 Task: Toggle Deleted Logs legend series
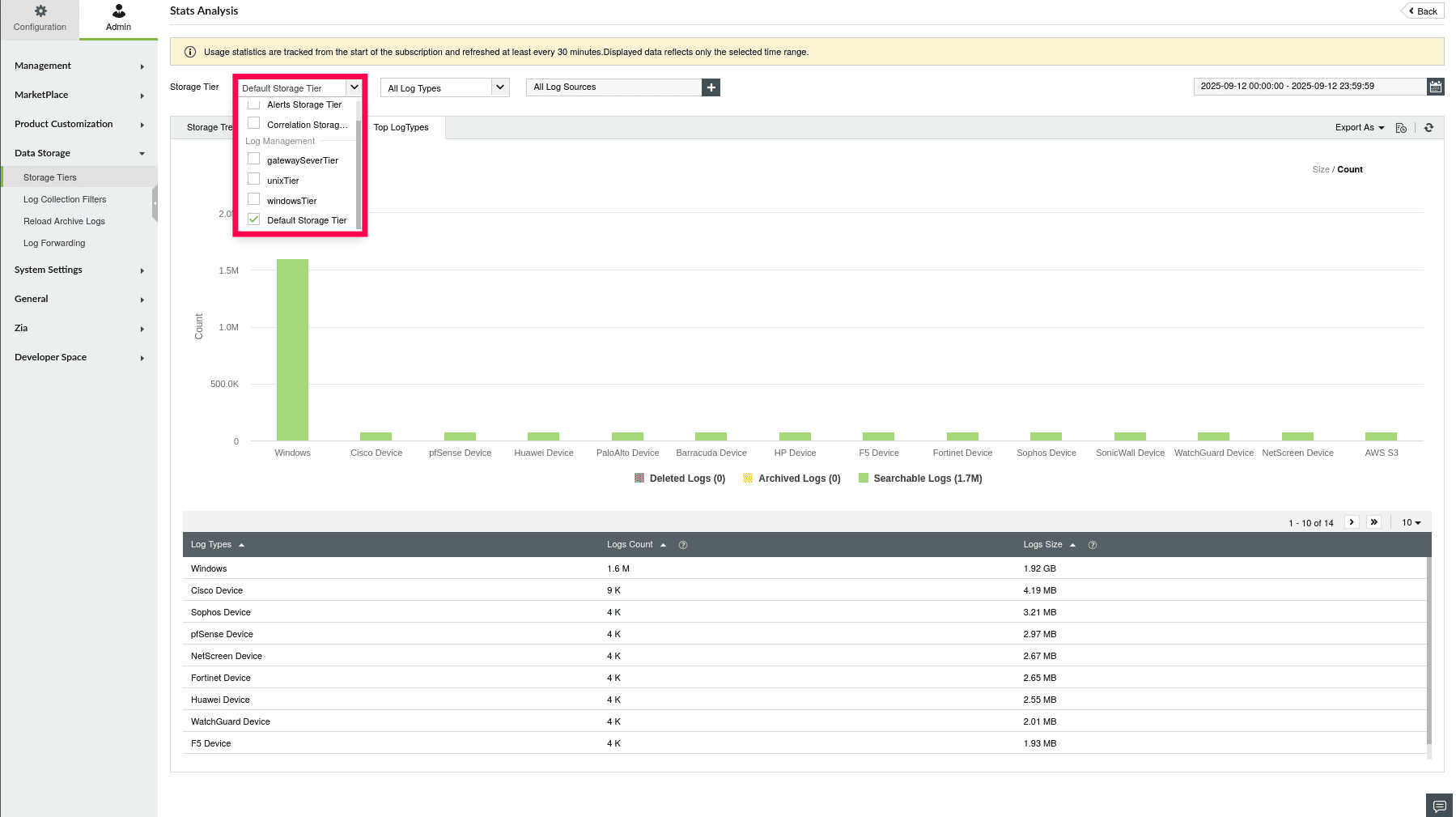pos(680,479)
